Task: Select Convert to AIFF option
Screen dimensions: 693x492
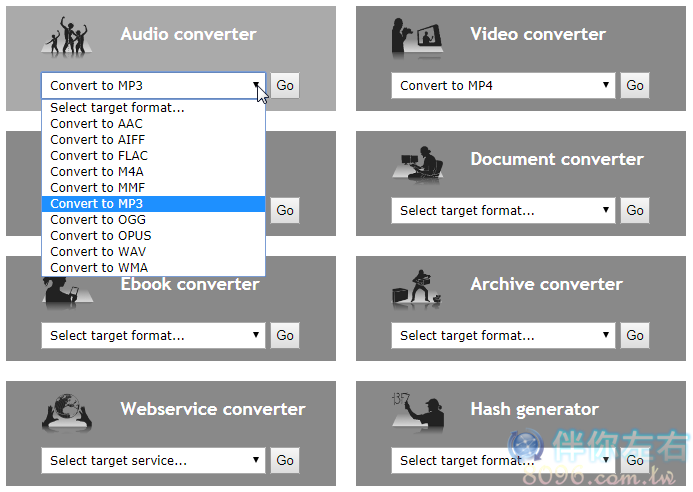Action: 153,140
